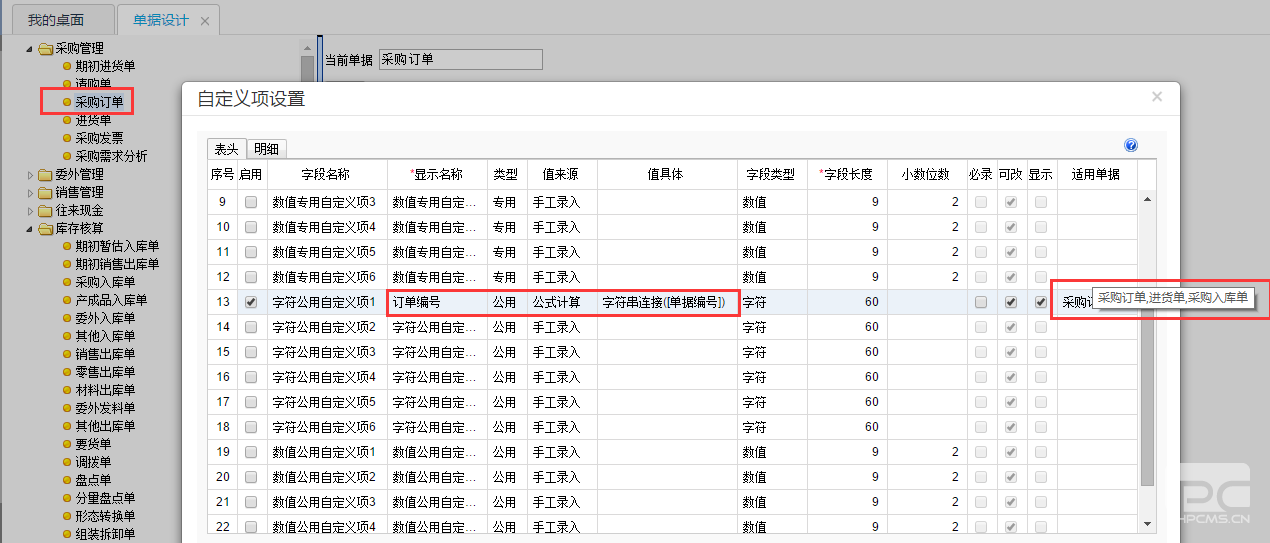The height and width of the screenshot is (543, 1270).
Task: Disable the 启用 checkbox in row 13
Action: [251, 302]
